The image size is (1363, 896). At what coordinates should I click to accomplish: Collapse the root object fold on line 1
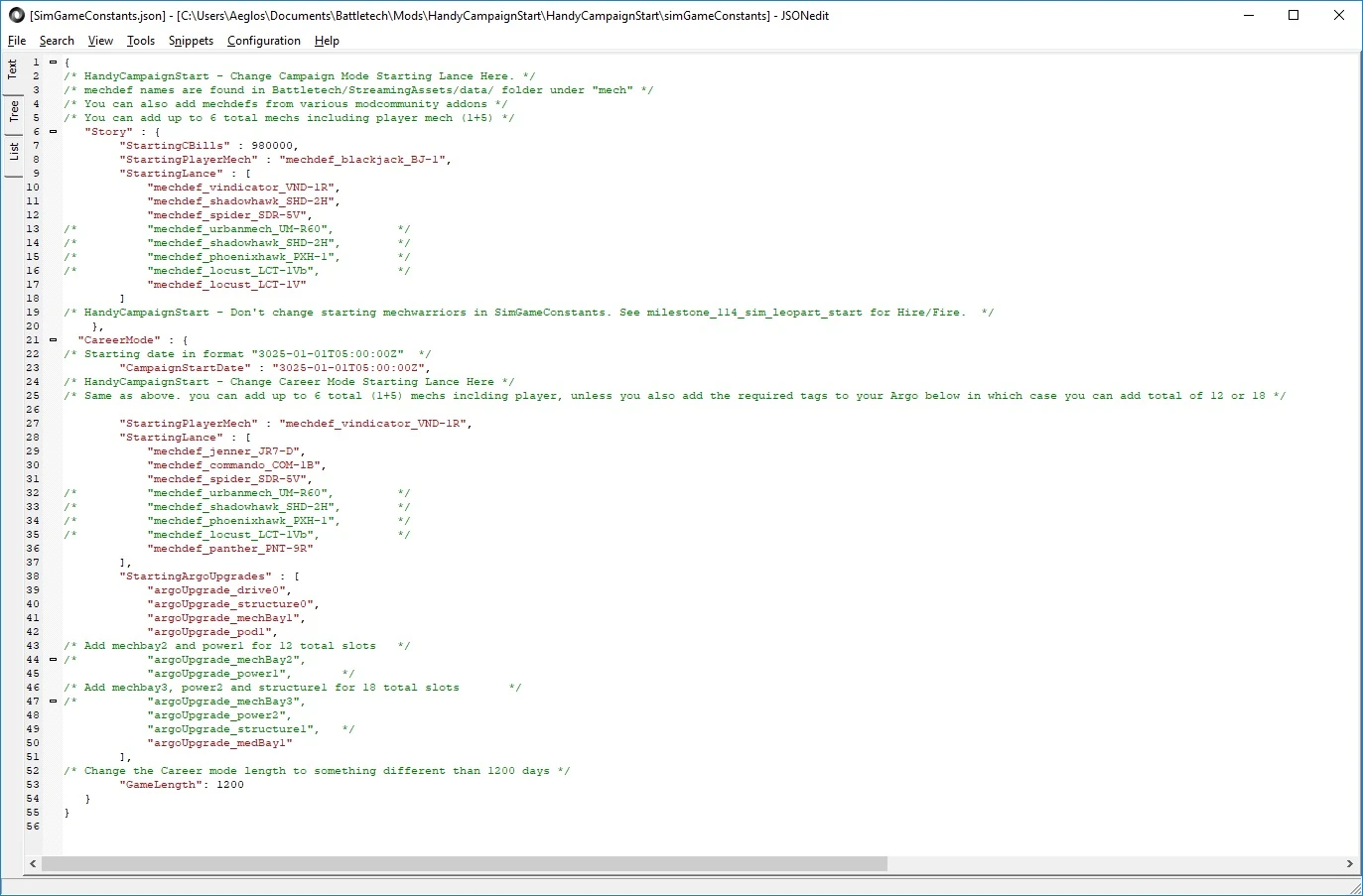pyautogui.click(x=53, y=62)
